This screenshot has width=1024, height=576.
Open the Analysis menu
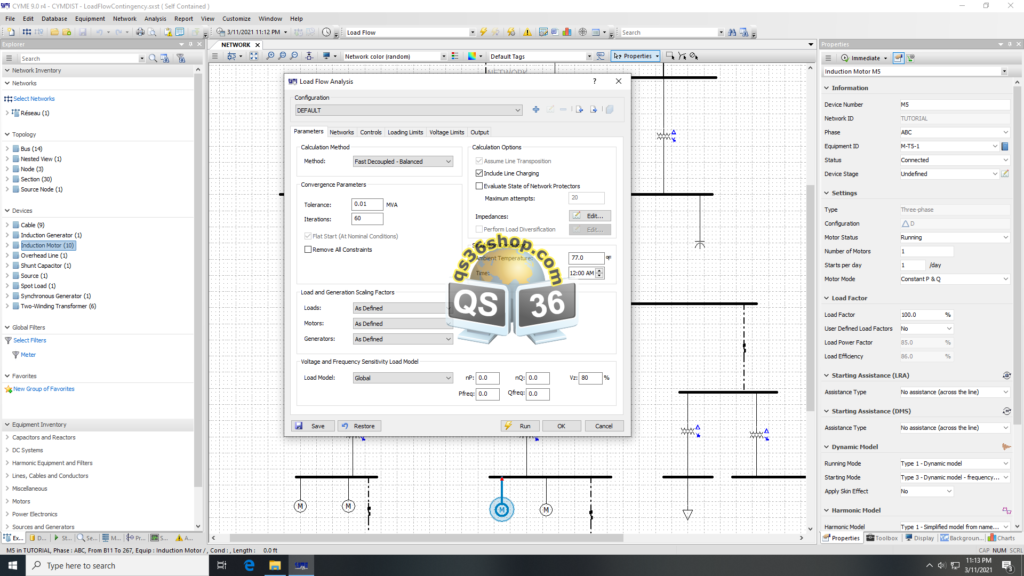pos(155,18)
